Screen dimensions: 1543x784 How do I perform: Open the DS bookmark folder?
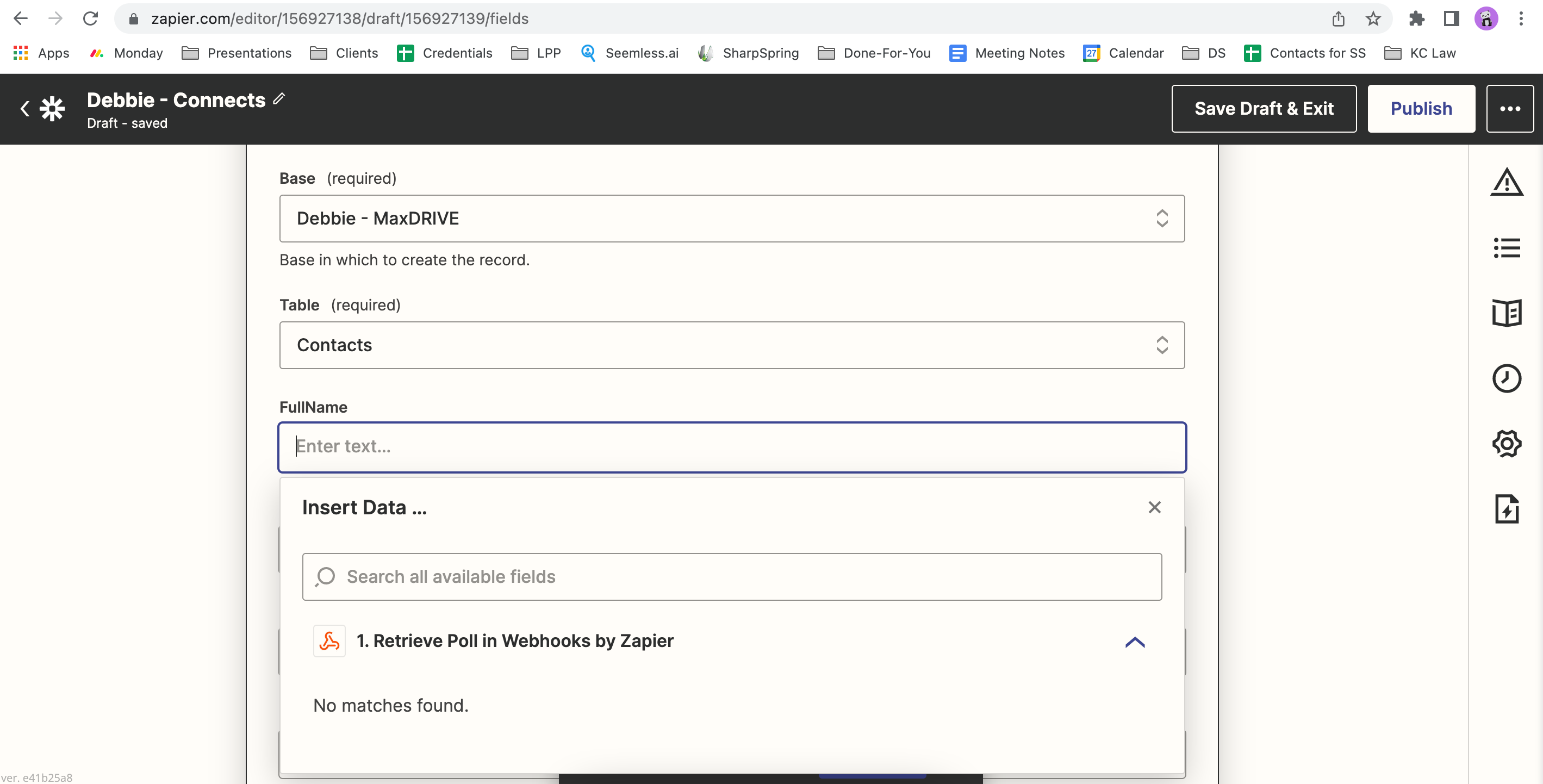click(x=1203, y=53)
